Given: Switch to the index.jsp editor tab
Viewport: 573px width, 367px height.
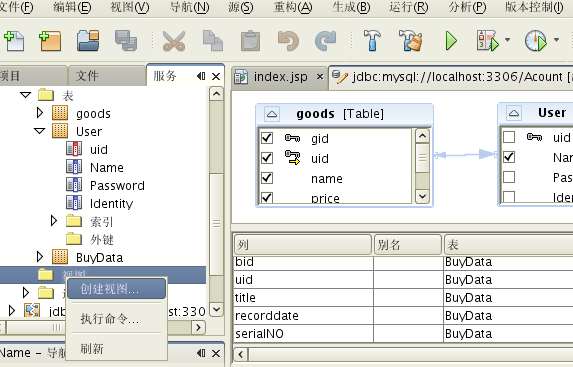Looking at the screenshot, I should [x=280, y=77].
